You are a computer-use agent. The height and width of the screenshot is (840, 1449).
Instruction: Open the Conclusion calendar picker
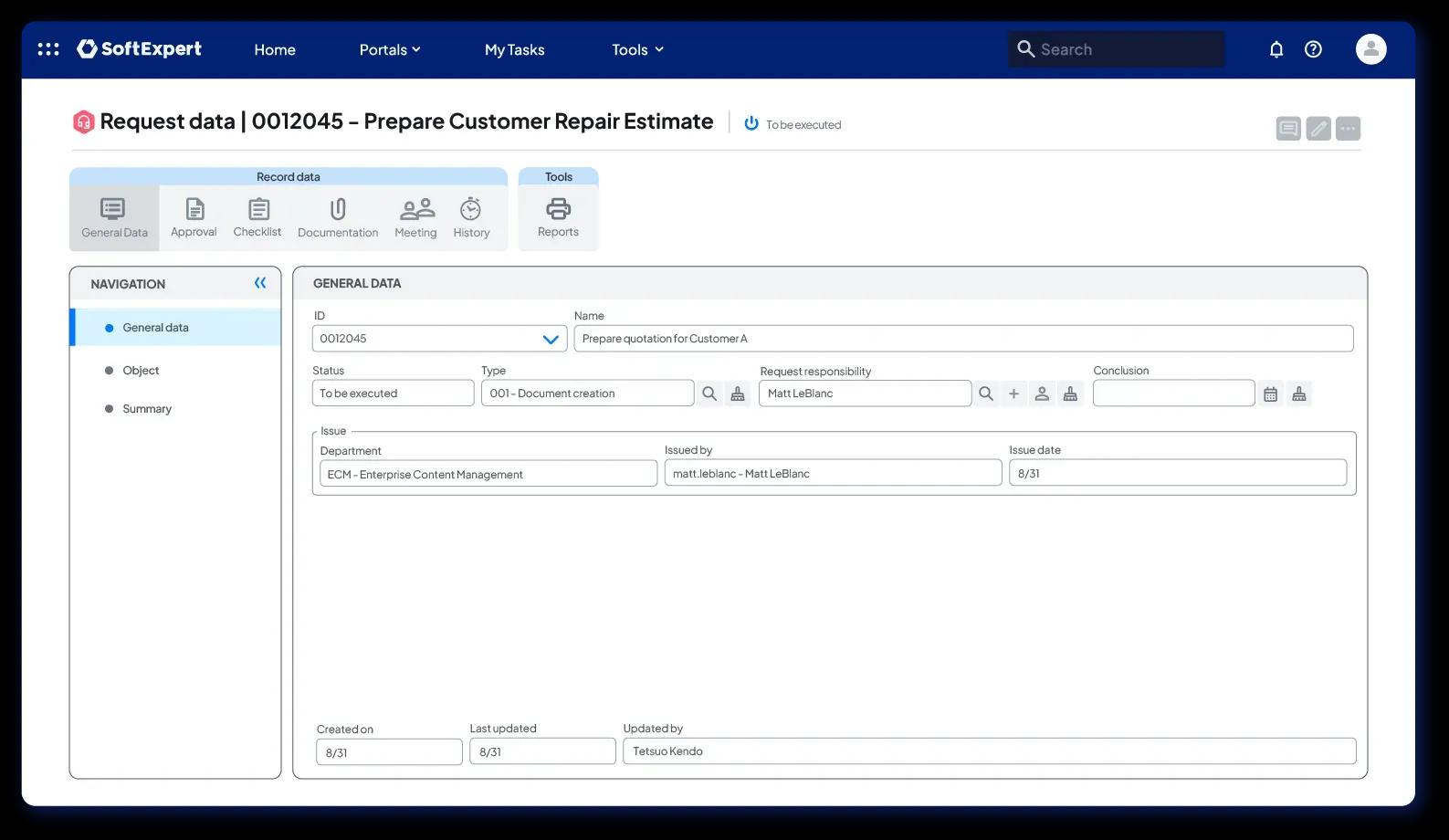pyautogui.click(x=1270, y=394)
